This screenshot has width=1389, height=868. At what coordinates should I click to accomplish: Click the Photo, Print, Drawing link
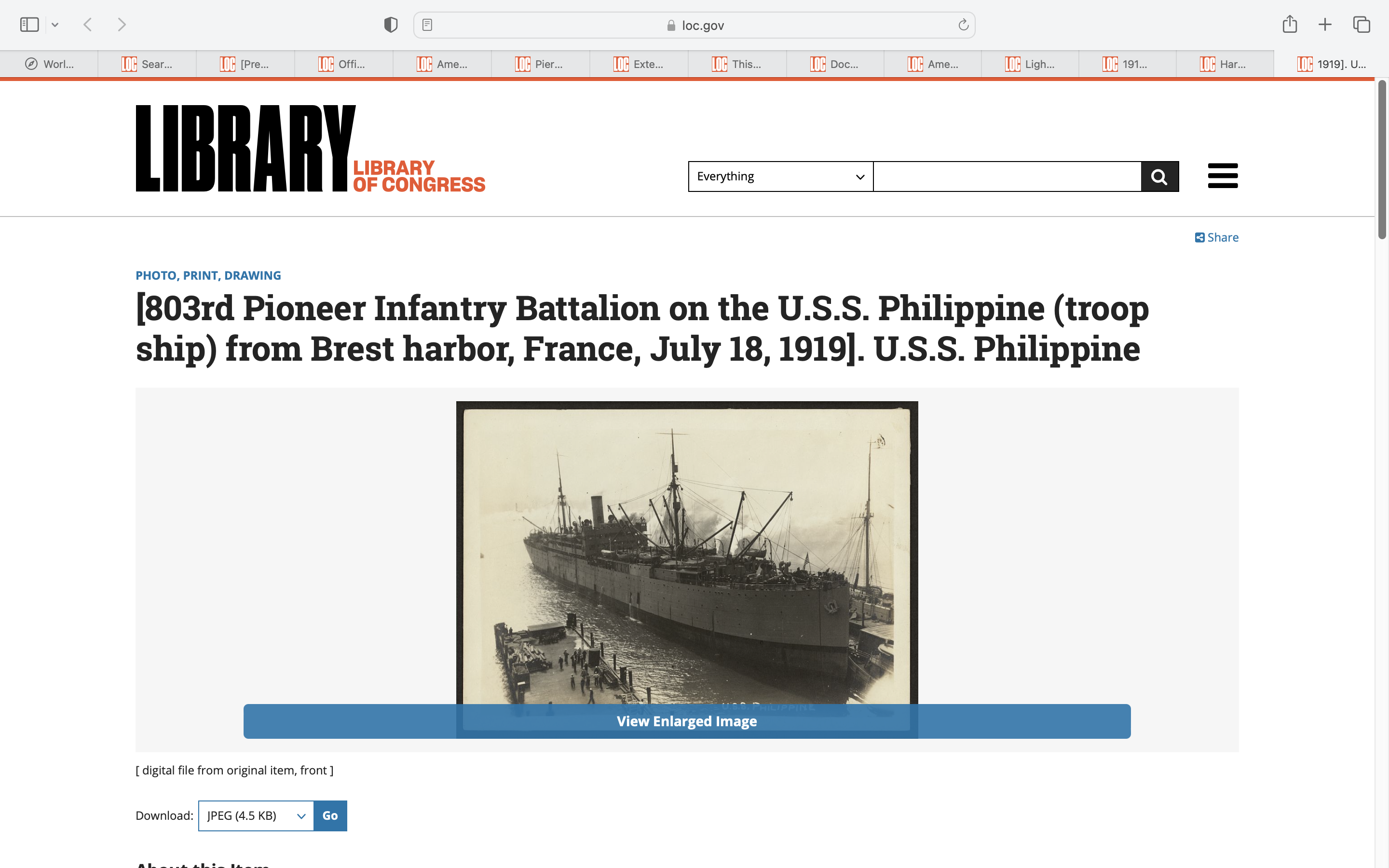coord(208,275)
